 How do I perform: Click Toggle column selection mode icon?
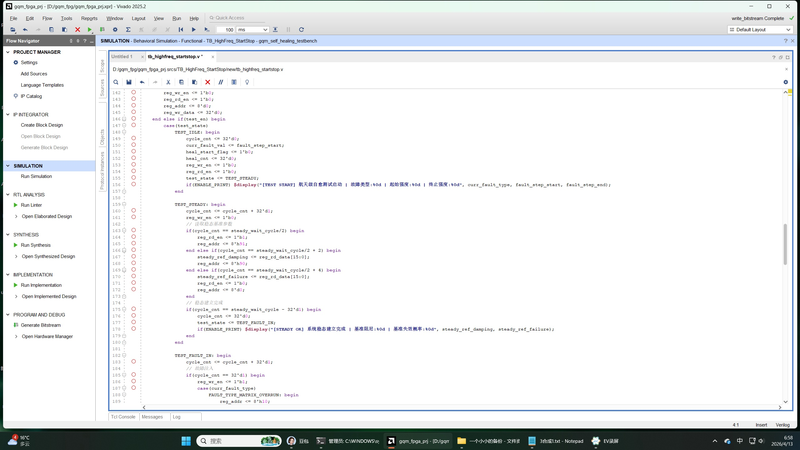(x=234, y=82)
